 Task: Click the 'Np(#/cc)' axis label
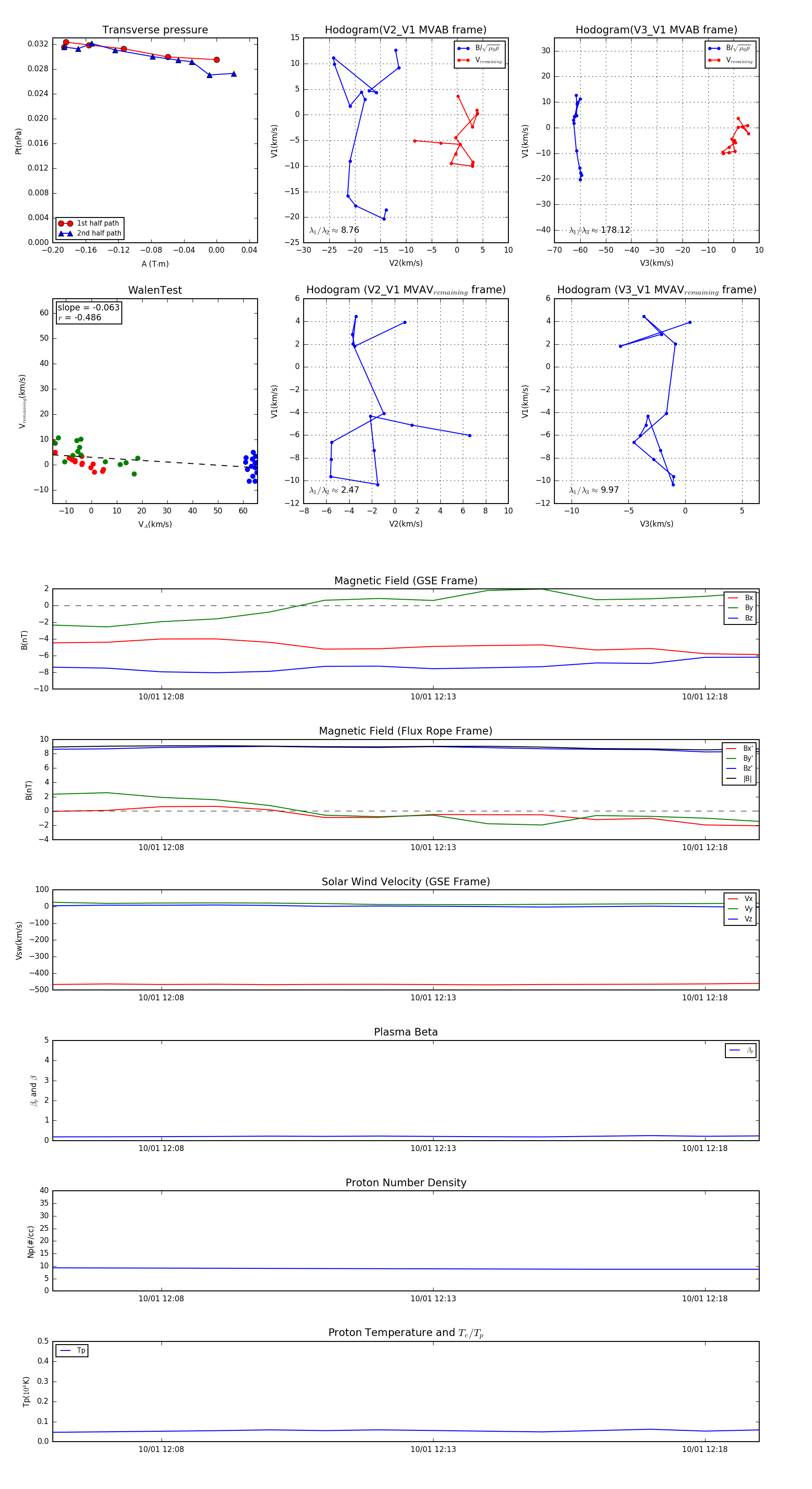coord(31,1241)
